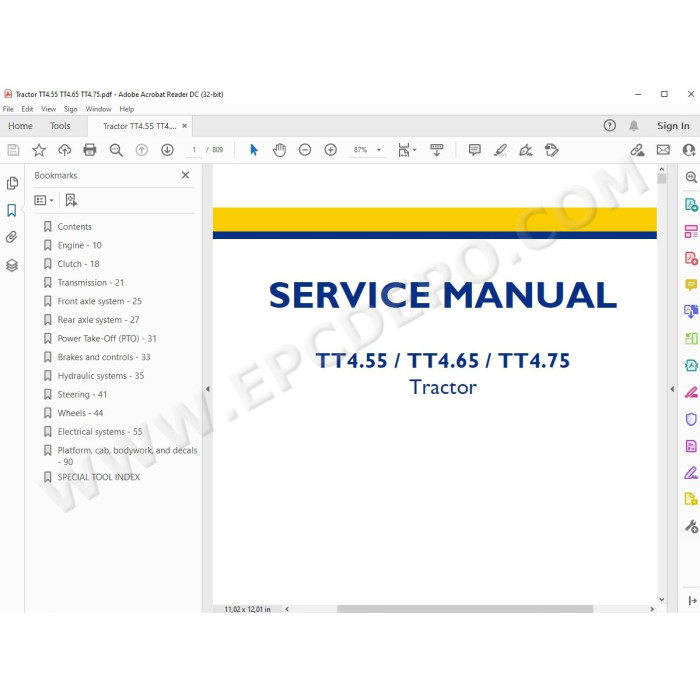The image size is (700, 700).
Task: Open Page Thumbnails panel
Action: click(x=12, y=183)
